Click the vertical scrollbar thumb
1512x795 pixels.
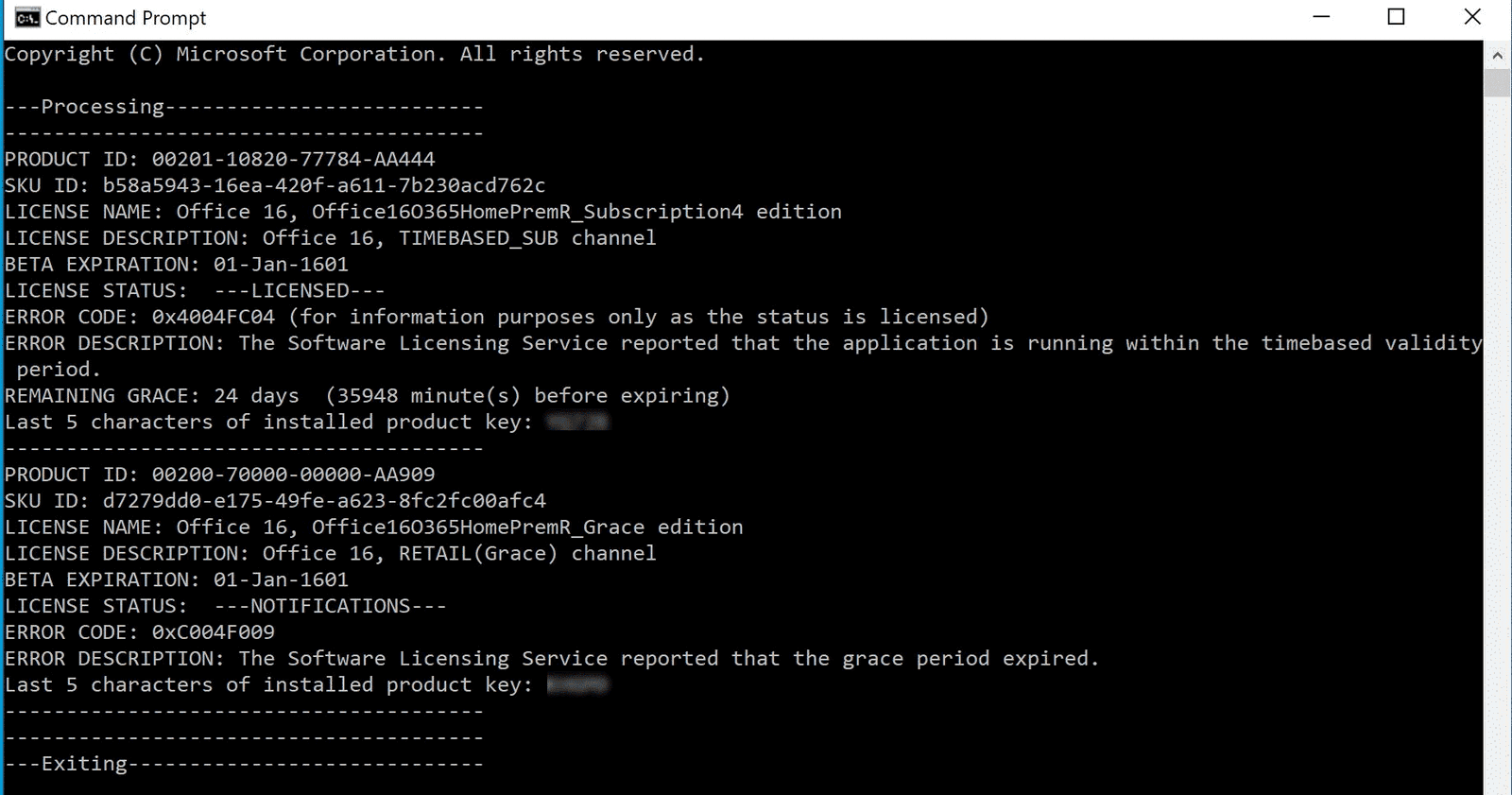1497,82
